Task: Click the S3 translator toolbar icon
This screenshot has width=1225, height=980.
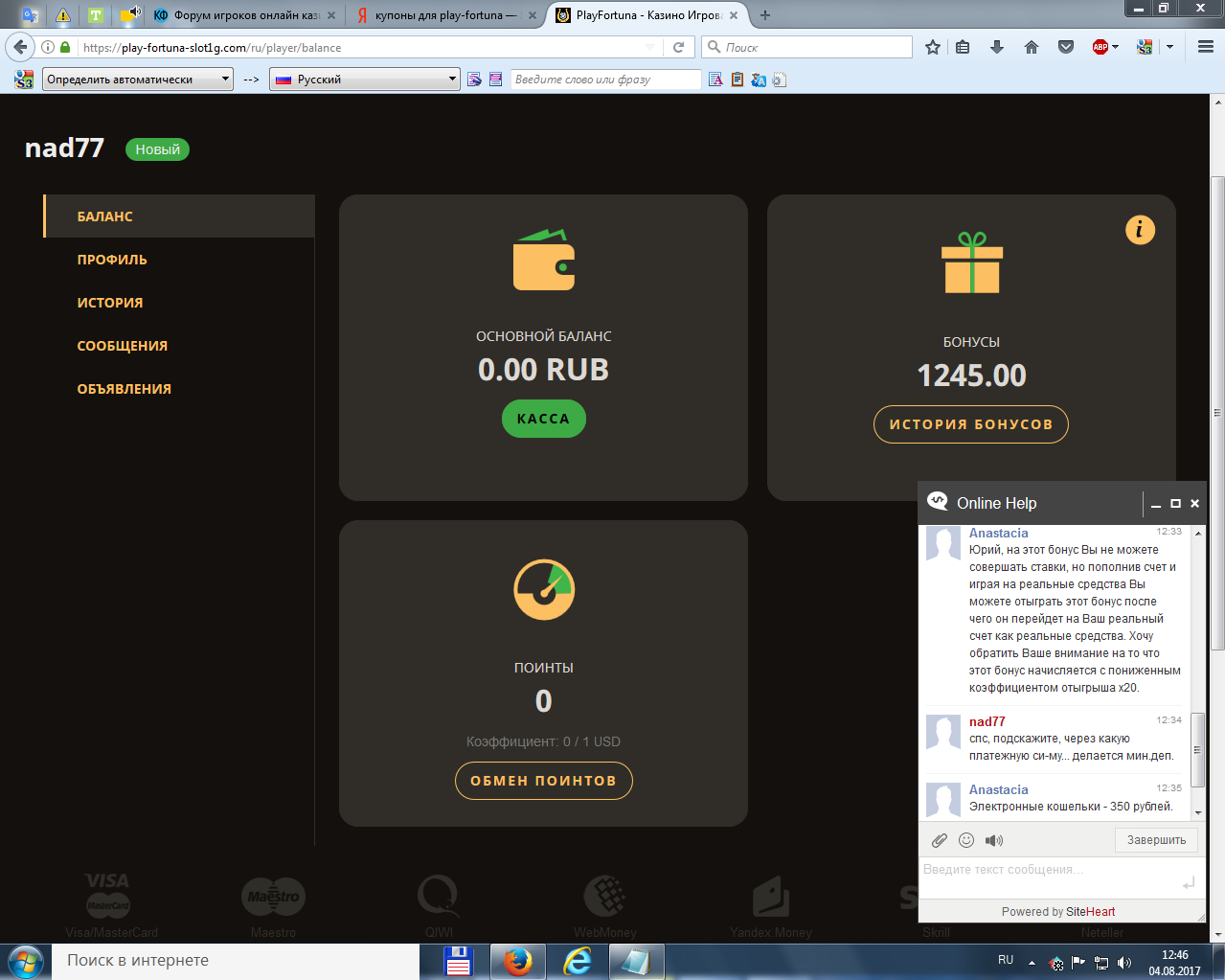Action: (1145, 47)
